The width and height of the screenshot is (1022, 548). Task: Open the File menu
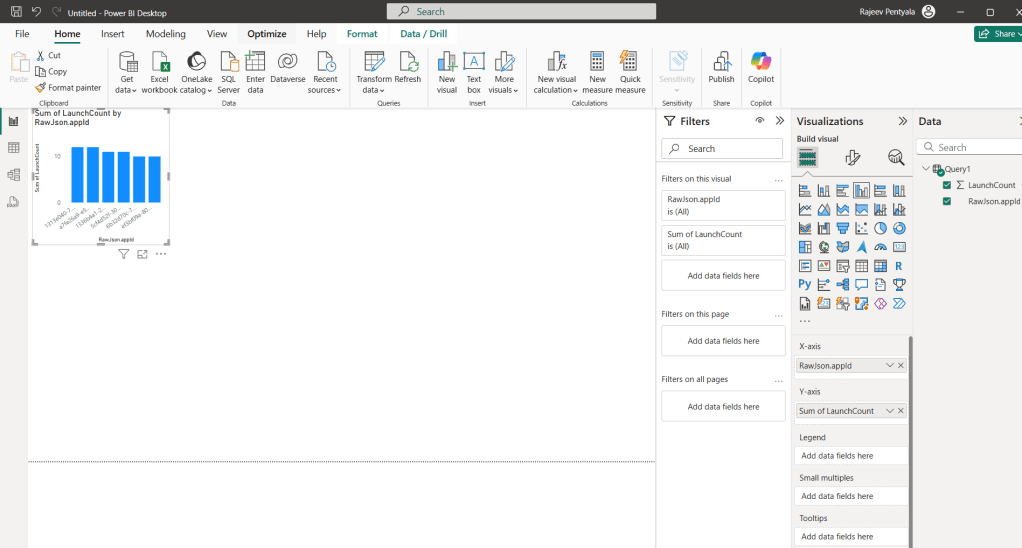22,34
